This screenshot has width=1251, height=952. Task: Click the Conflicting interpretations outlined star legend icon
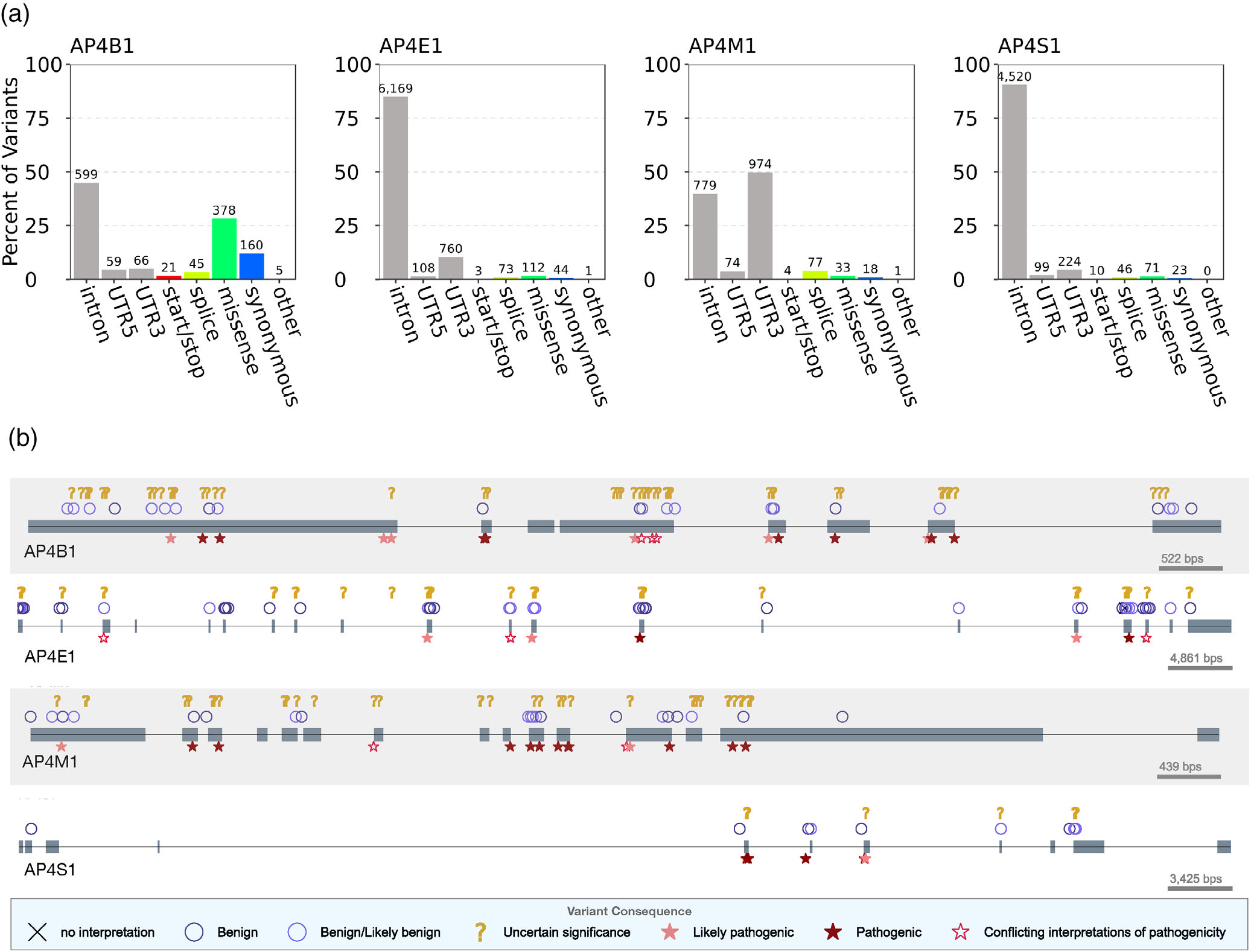click(x=961, y=932)
